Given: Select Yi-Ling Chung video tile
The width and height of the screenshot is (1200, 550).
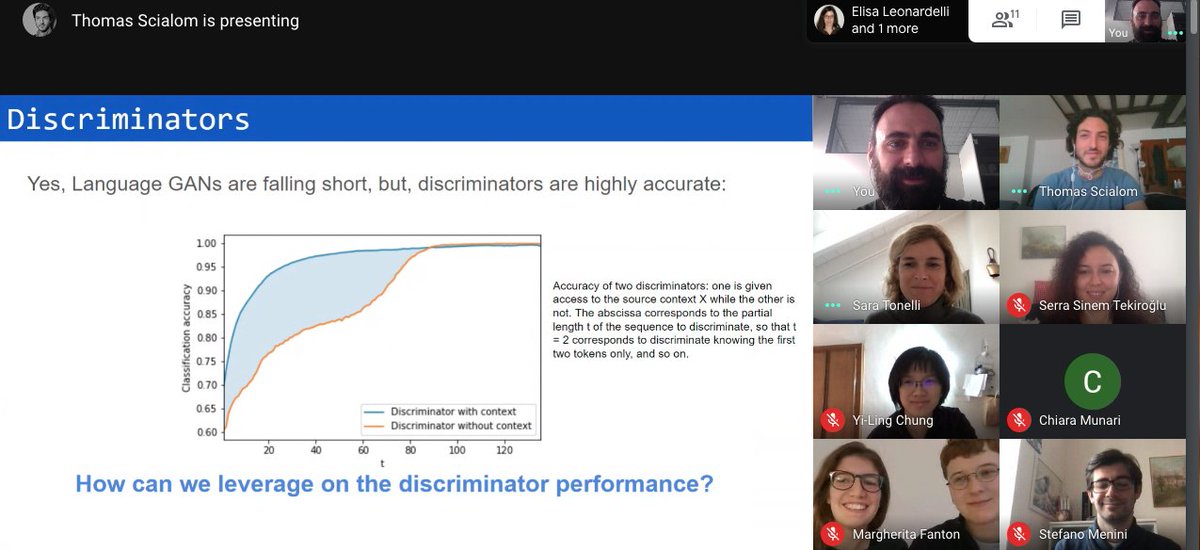Looking at the screenshot, I should click(905, 381).
